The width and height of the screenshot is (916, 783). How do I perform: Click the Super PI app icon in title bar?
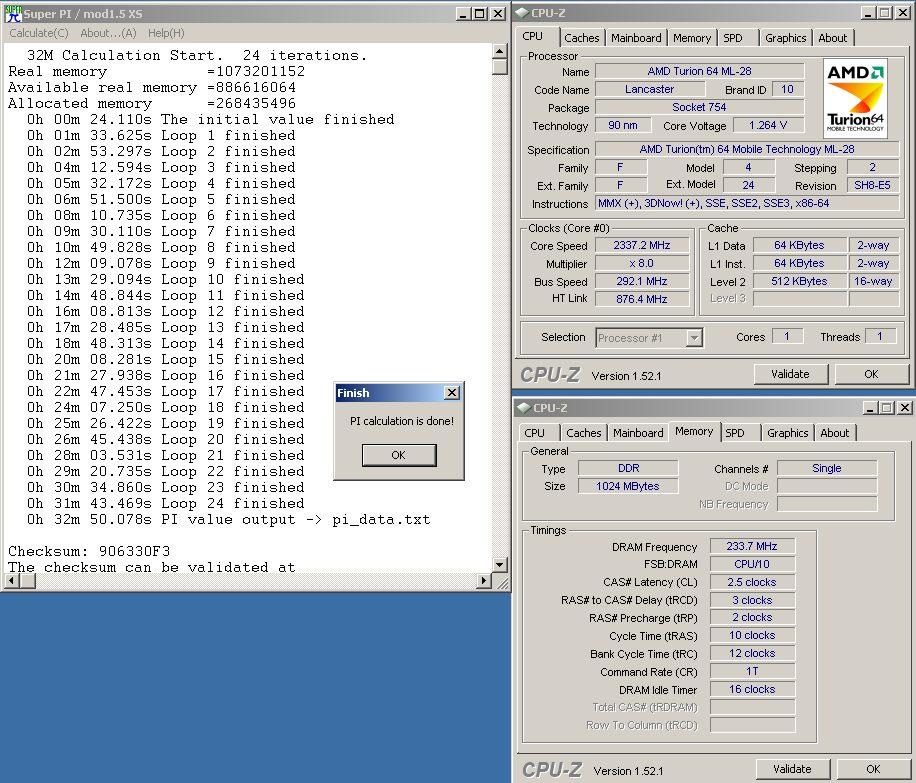click(13, 13)
